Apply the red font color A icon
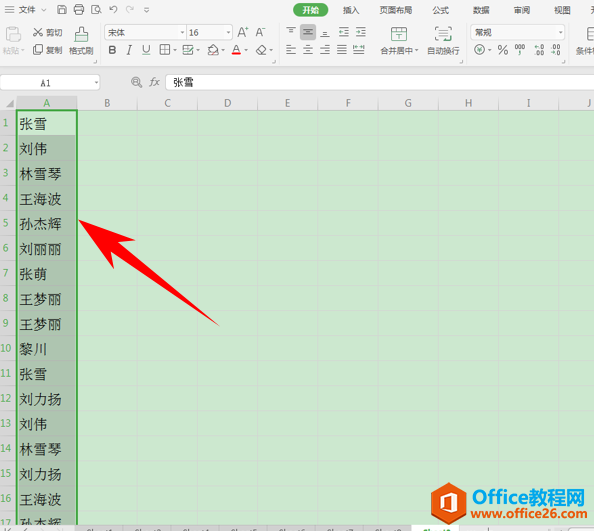594x531 pixels. 236,50
